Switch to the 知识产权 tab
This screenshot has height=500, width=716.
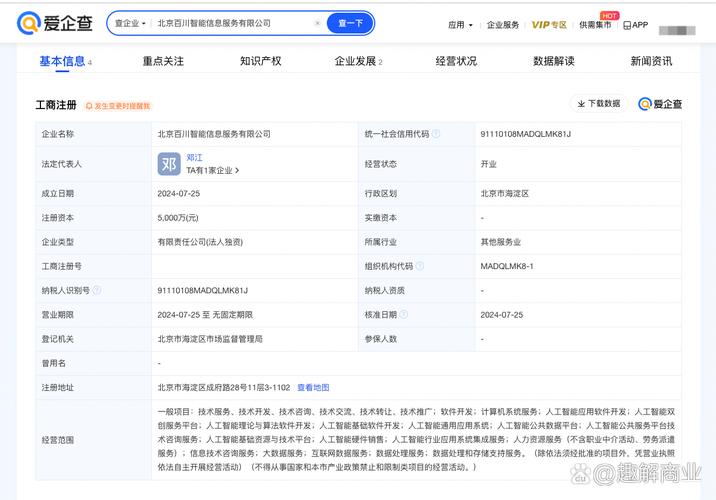[261, 61]
